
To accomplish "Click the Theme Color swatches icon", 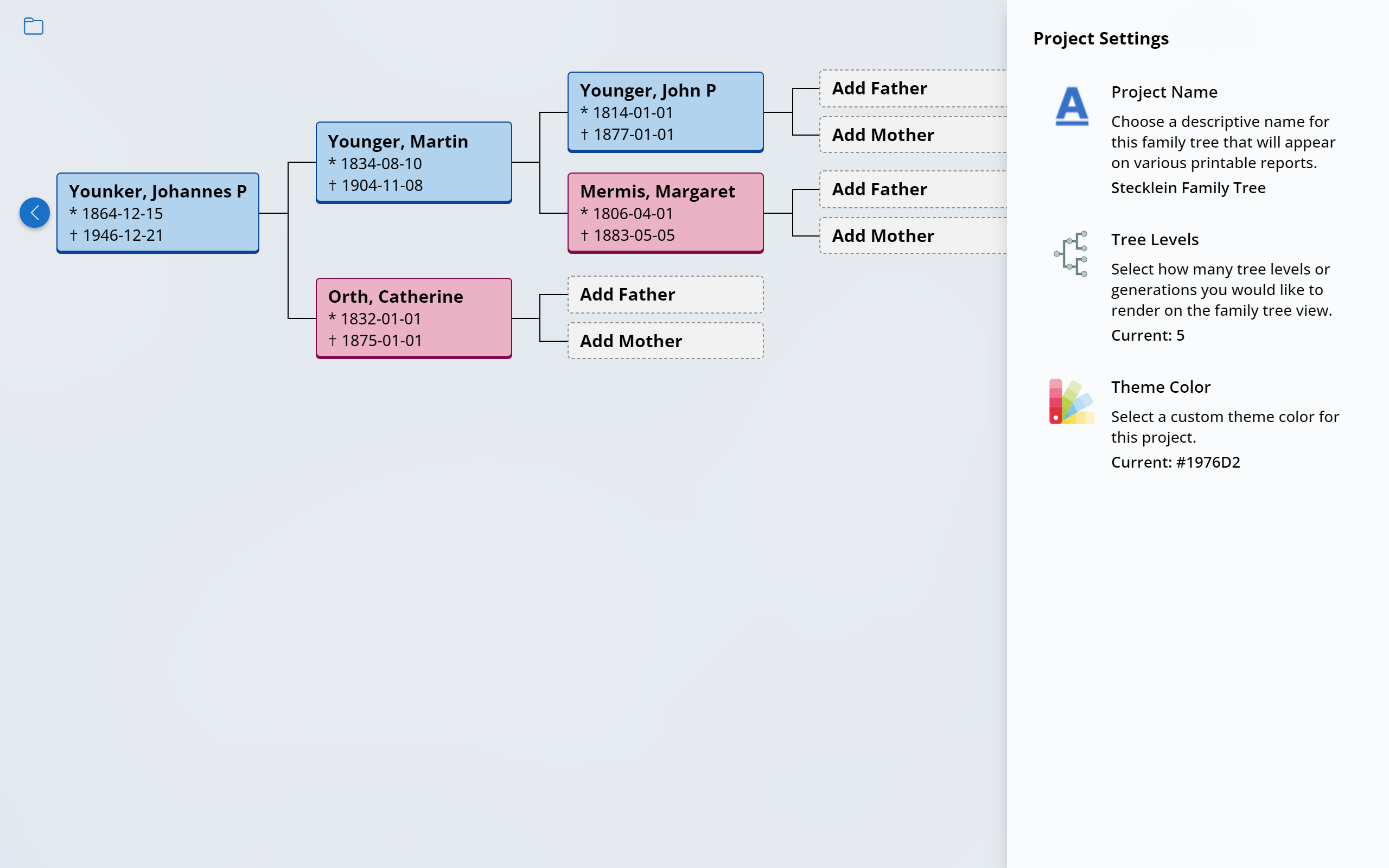I will (1071, 401).
